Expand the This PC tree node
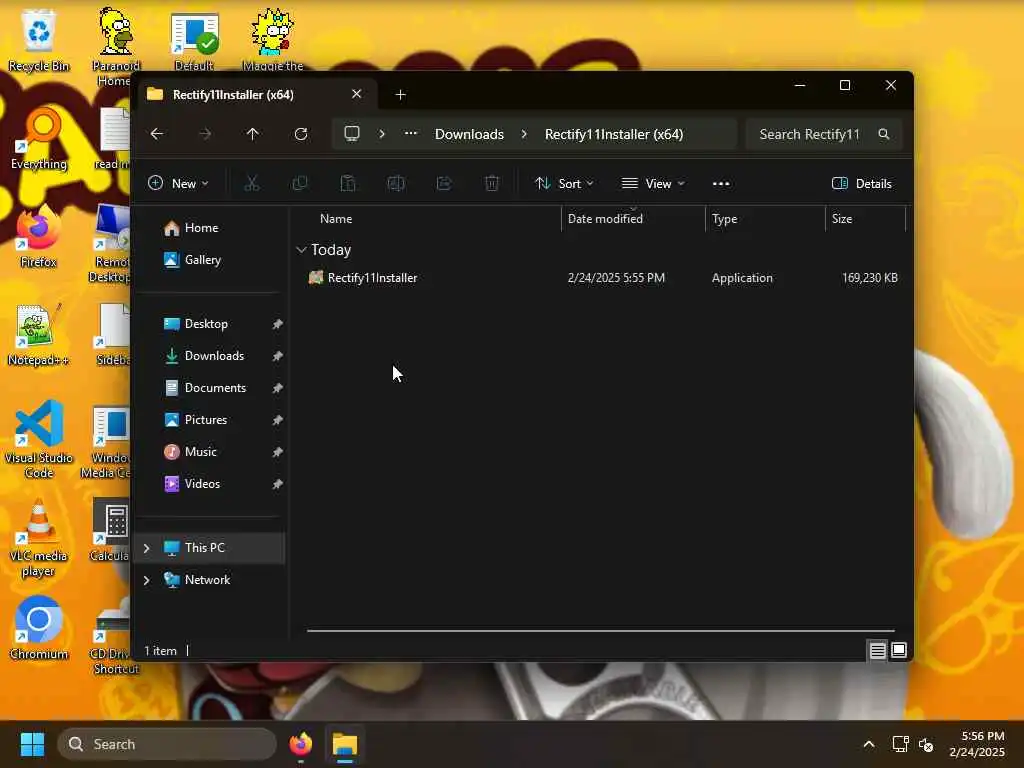 [x=146, y=548]
